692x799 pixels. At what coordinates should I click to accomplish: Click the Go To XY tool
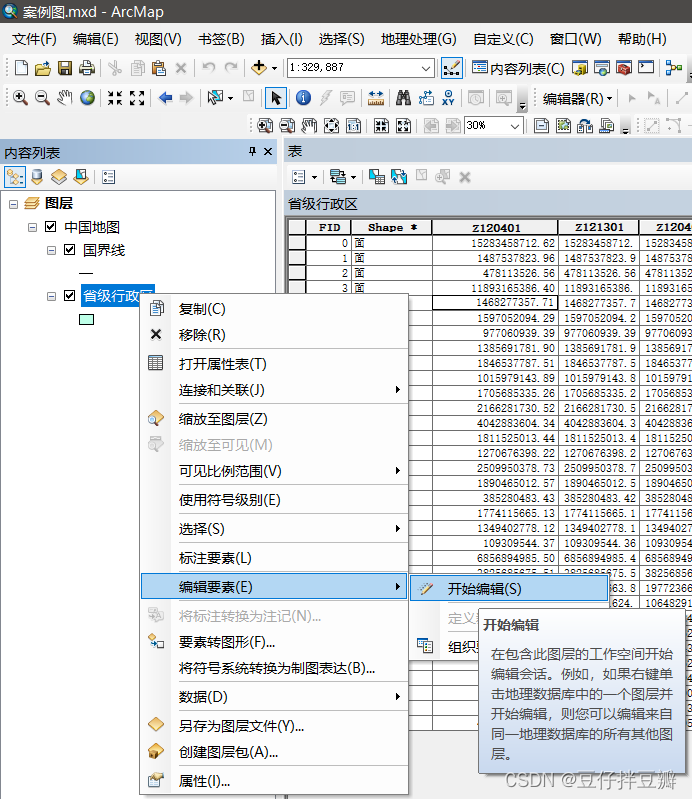point(448,97)
